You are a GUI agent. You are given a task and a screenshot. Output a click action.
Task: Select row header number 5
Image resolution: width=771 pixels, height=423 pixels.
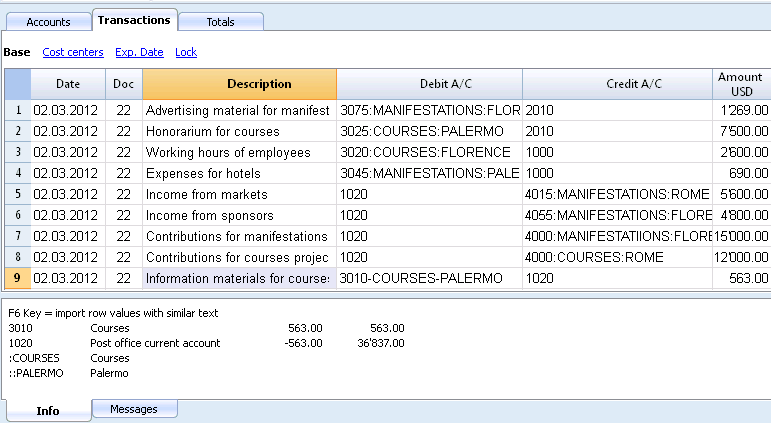tap(18, 194)
